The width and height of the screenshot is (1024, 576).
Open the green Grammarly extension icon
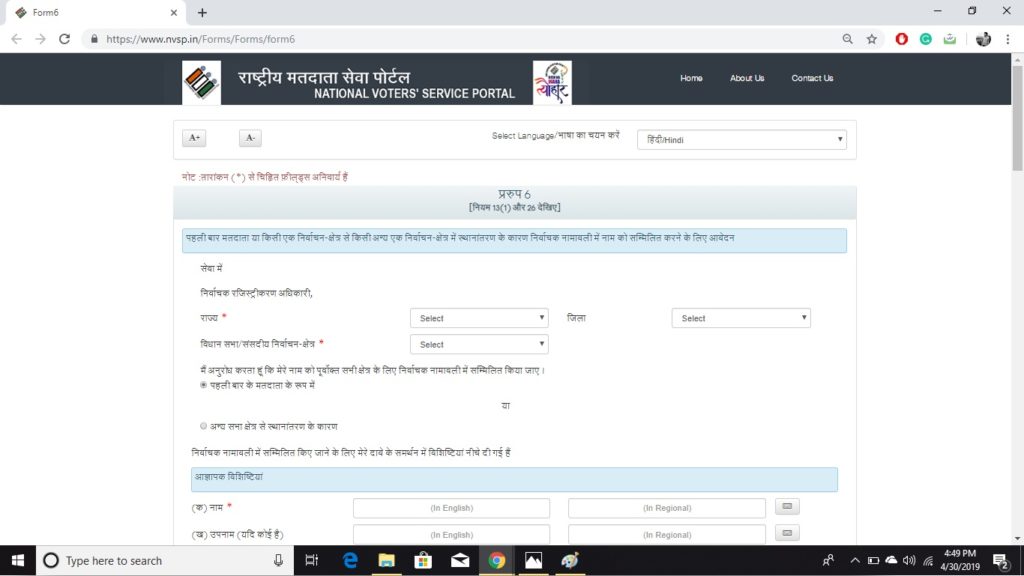tap(925, 39)
